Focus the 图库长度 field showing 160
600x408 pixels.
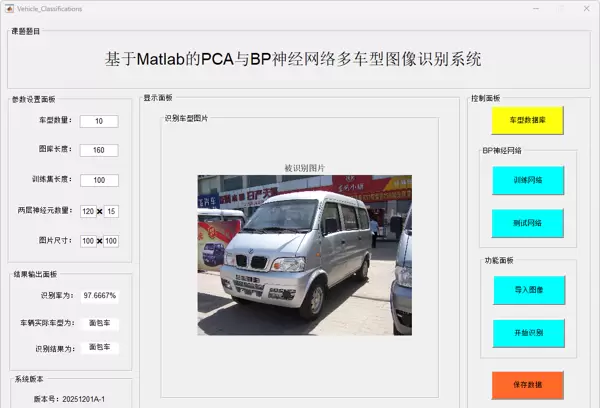coord(99,150)
